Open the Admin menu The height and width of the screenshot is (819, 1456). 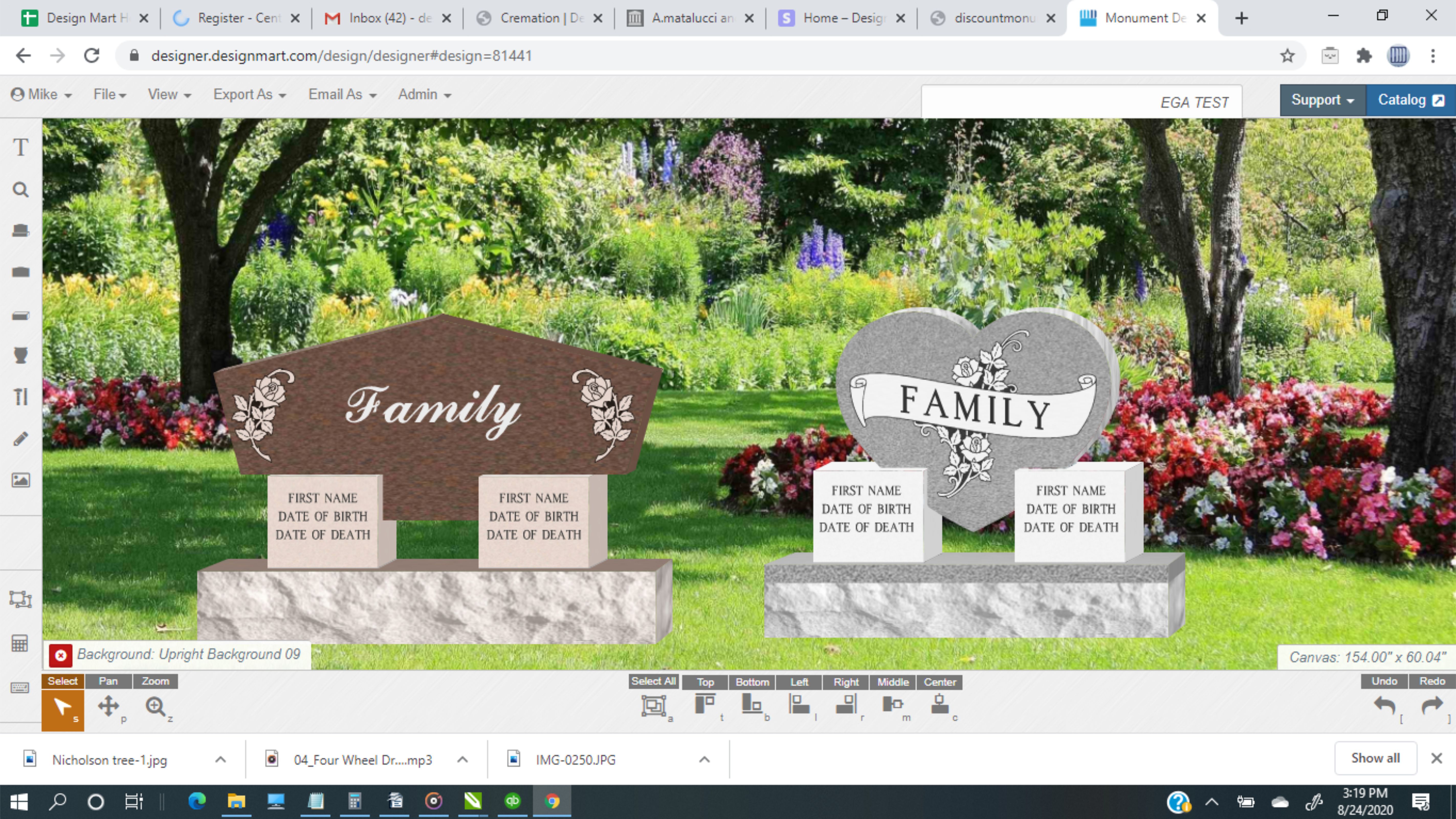point(424,94)
